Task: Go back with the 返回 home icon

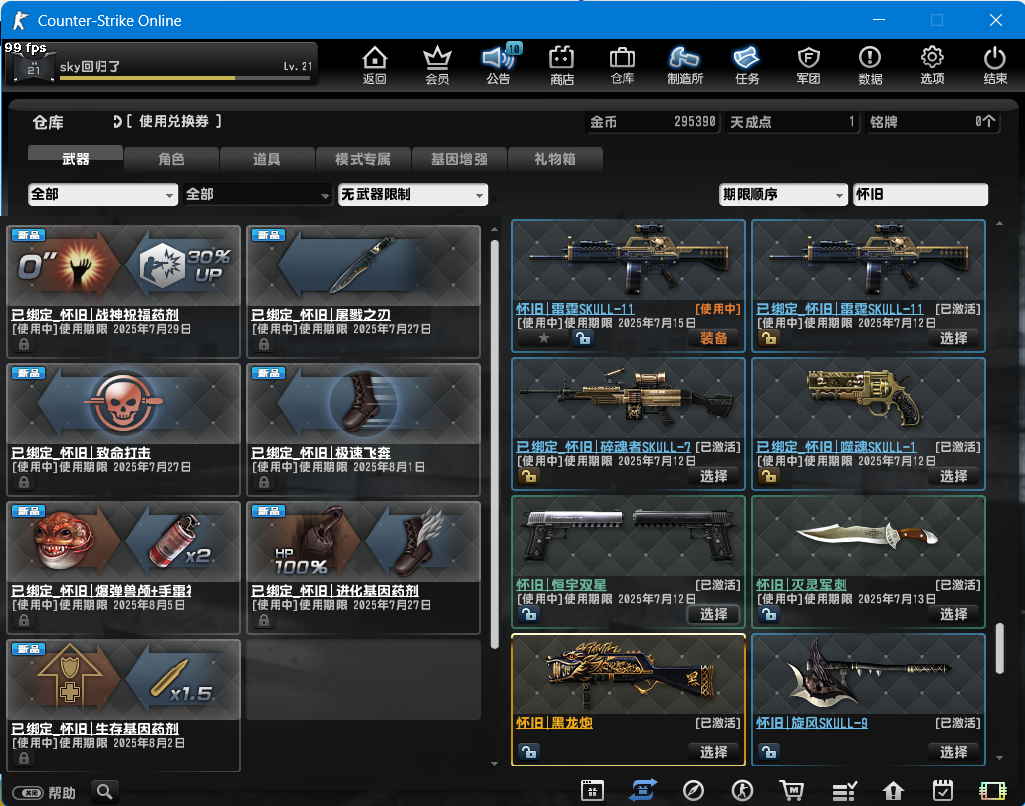Action: click(x=375, y=65)
